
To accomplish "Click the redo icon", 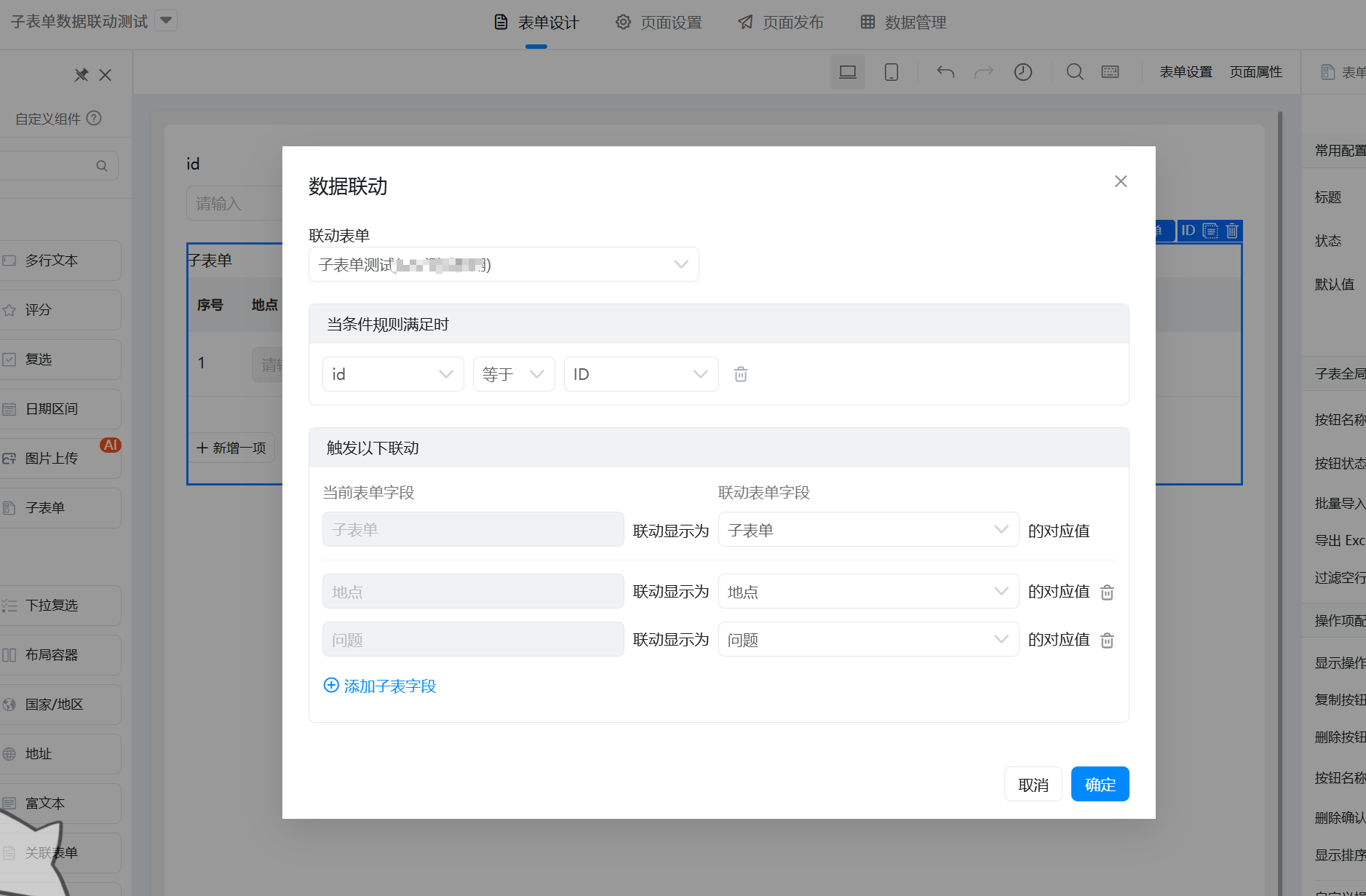I will click(x=984, y=71).
